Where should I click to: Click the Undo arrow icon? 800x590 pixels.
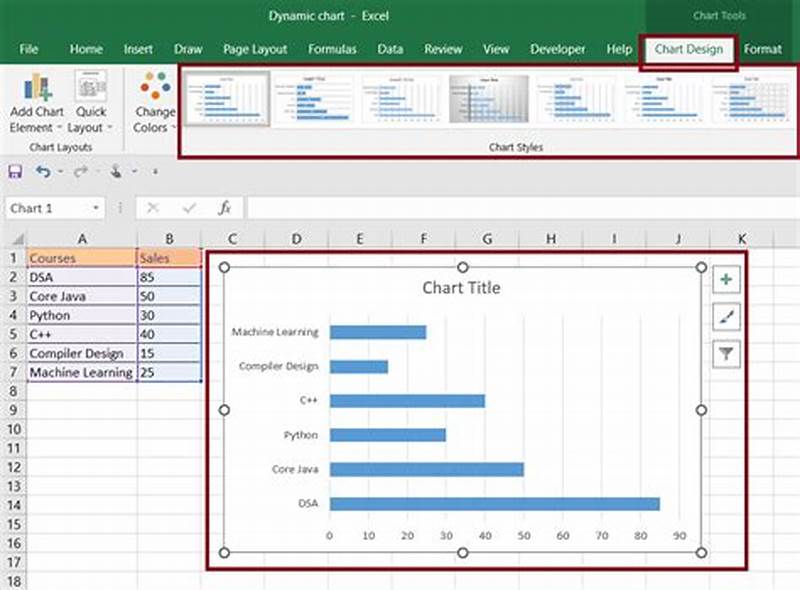point(44,171)
